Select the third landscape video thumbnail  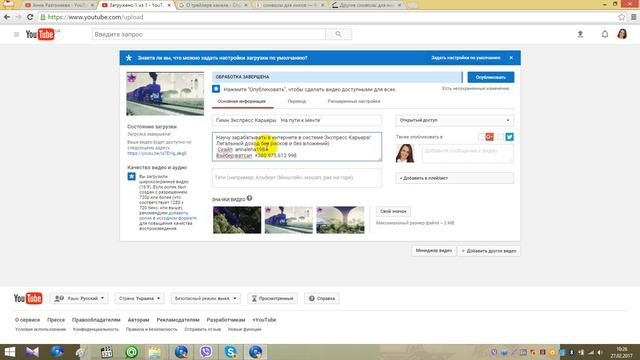click(x=340, y=220)
